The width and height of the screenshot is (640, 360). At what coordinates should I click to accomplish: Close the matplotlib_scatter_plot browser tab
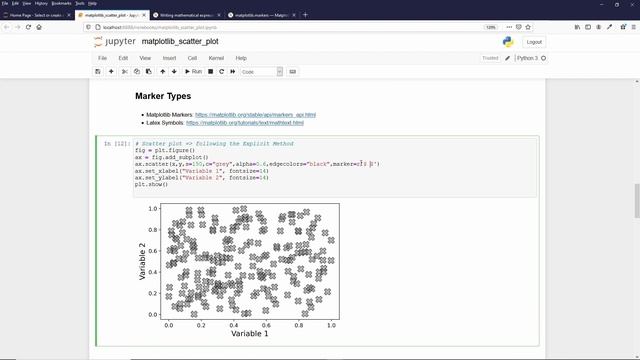click(144, 15)
